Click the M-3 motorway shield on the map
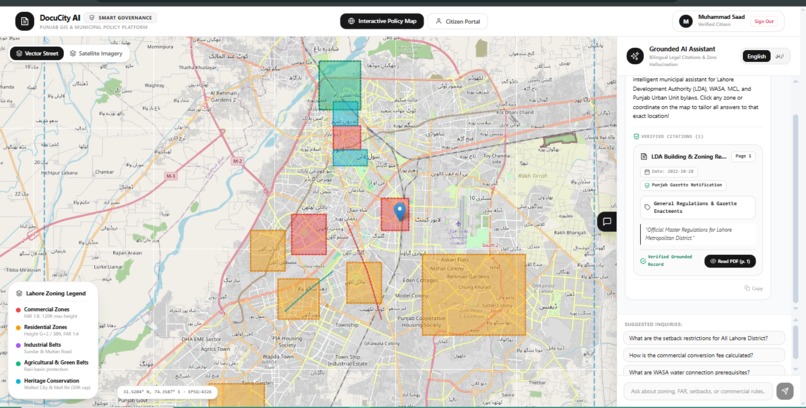This screenshot has width=806, height=408. coord(171,176)
